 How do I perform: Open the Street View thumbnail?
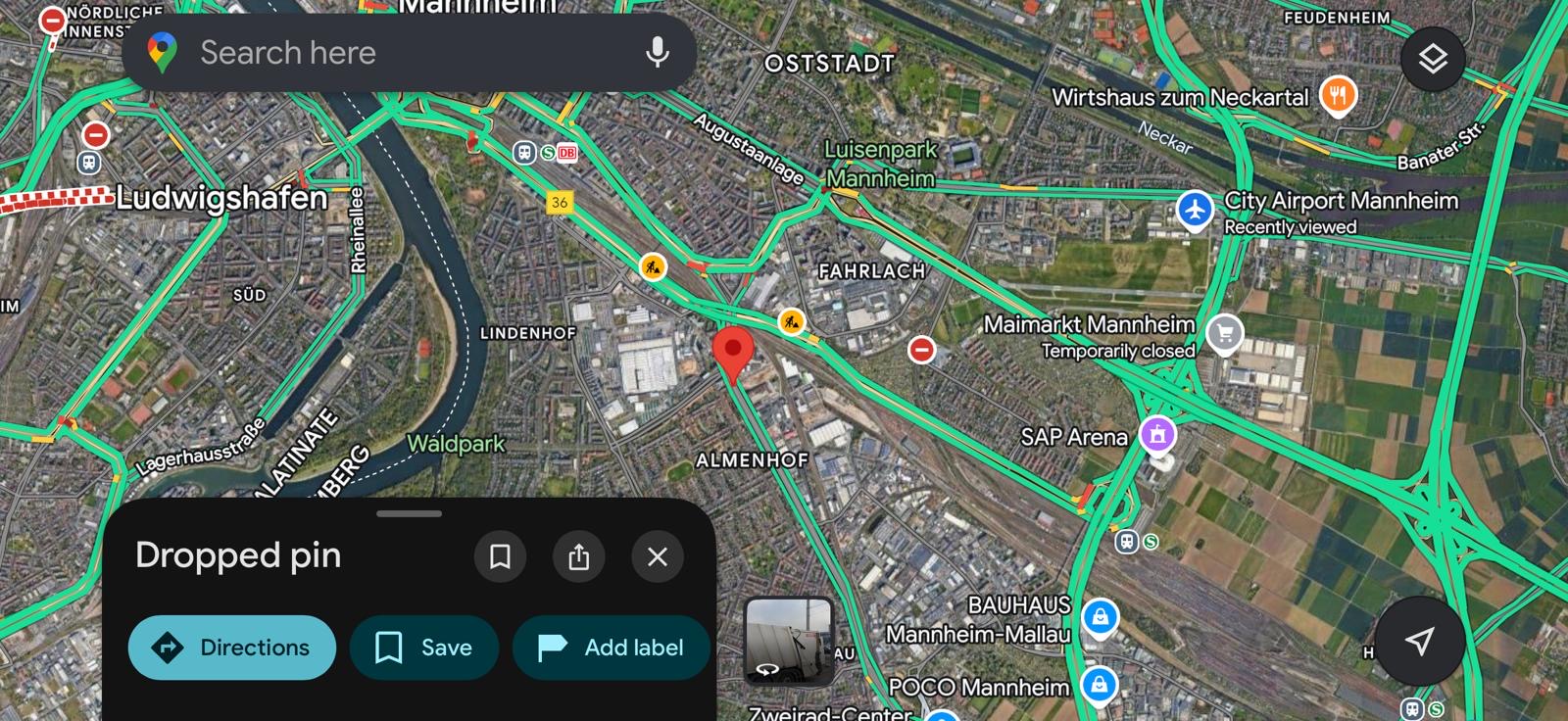(789, 642)
